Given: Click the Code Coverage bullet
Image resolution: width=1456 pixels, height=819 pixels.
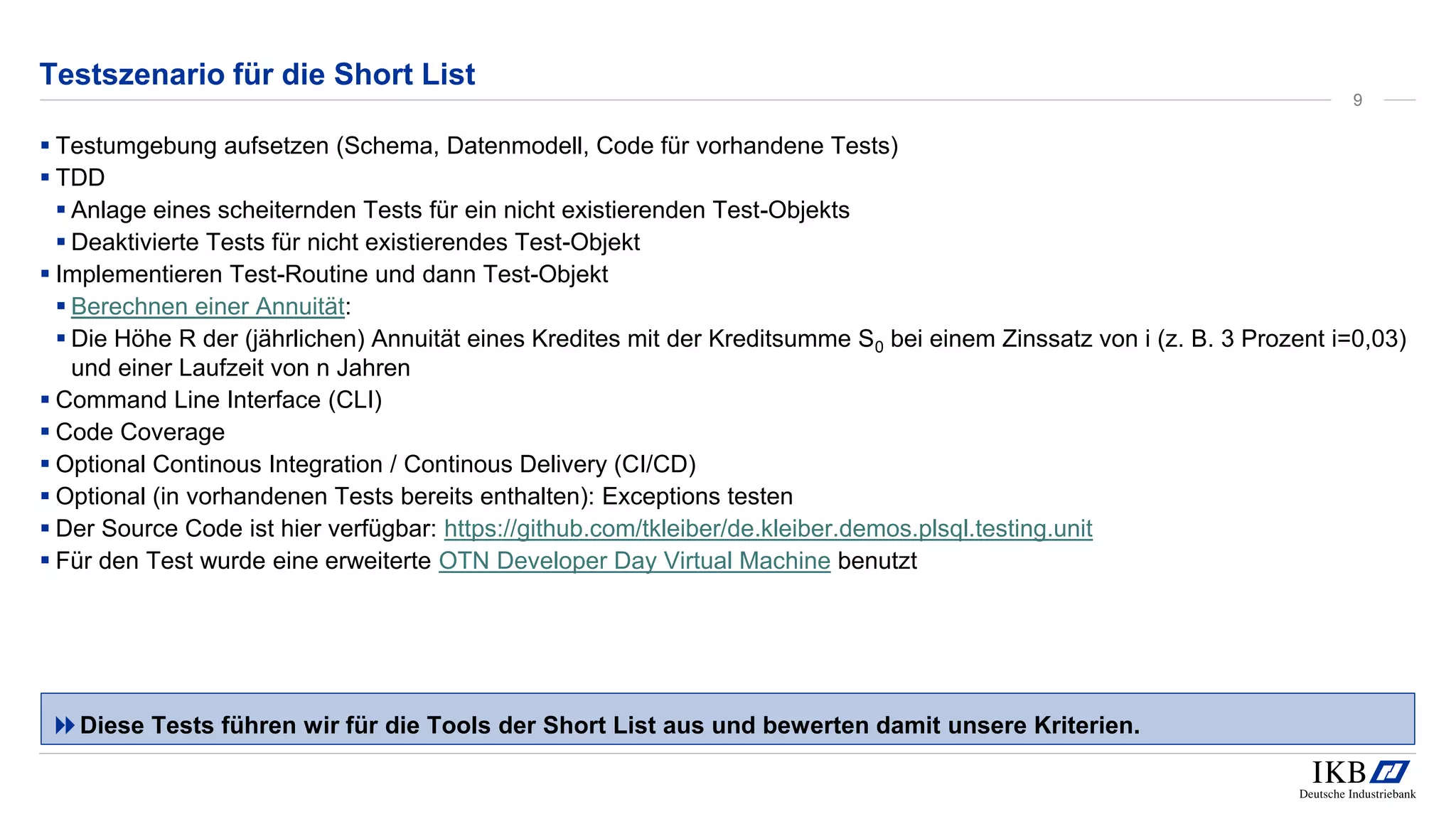Looking at the screenshot, I should [140, 432].
